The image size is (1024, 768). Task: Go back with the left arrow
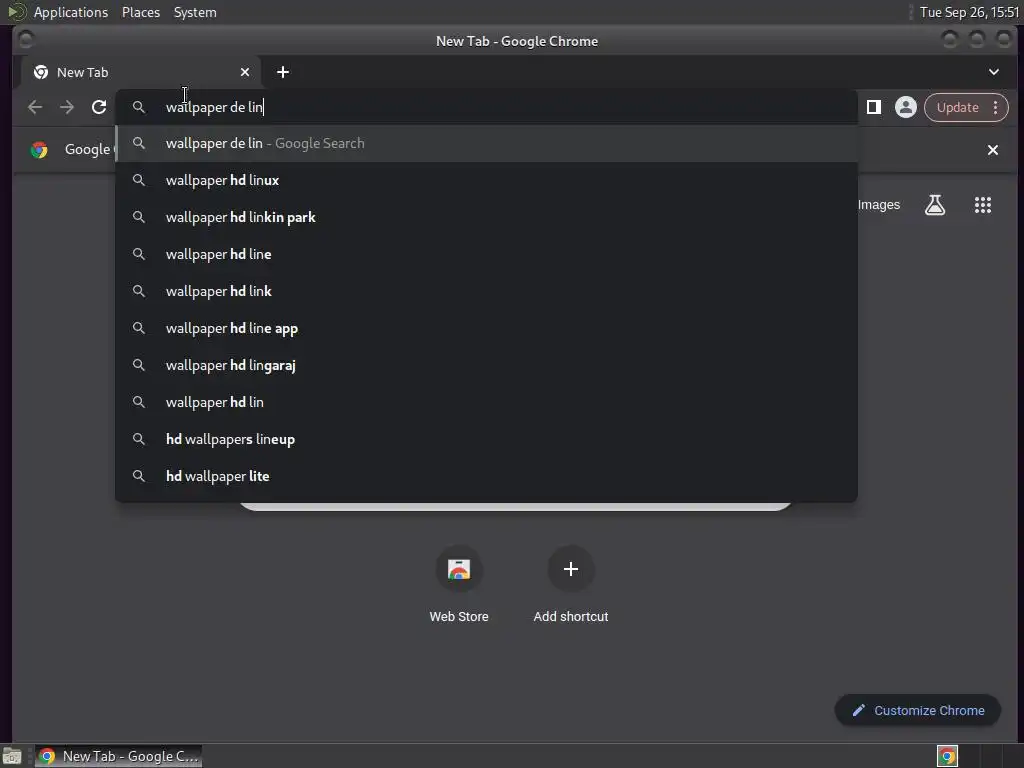[x=35, y=107]
